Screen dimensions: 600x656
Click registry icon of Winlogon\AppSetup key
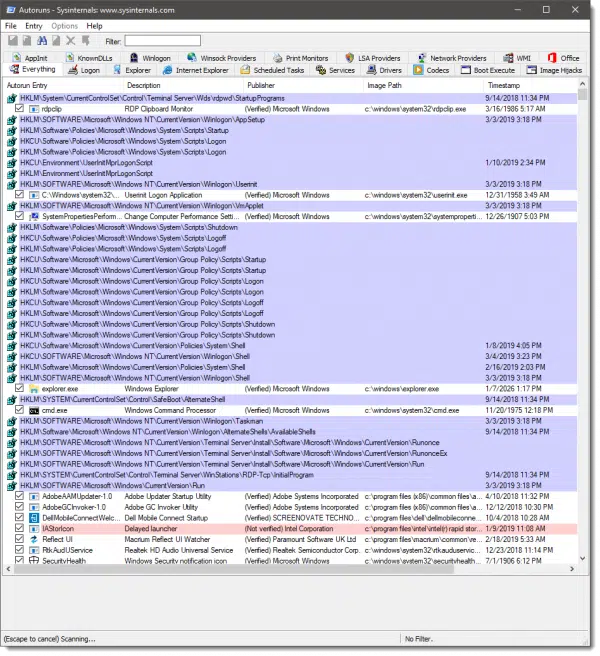[12, 120]
